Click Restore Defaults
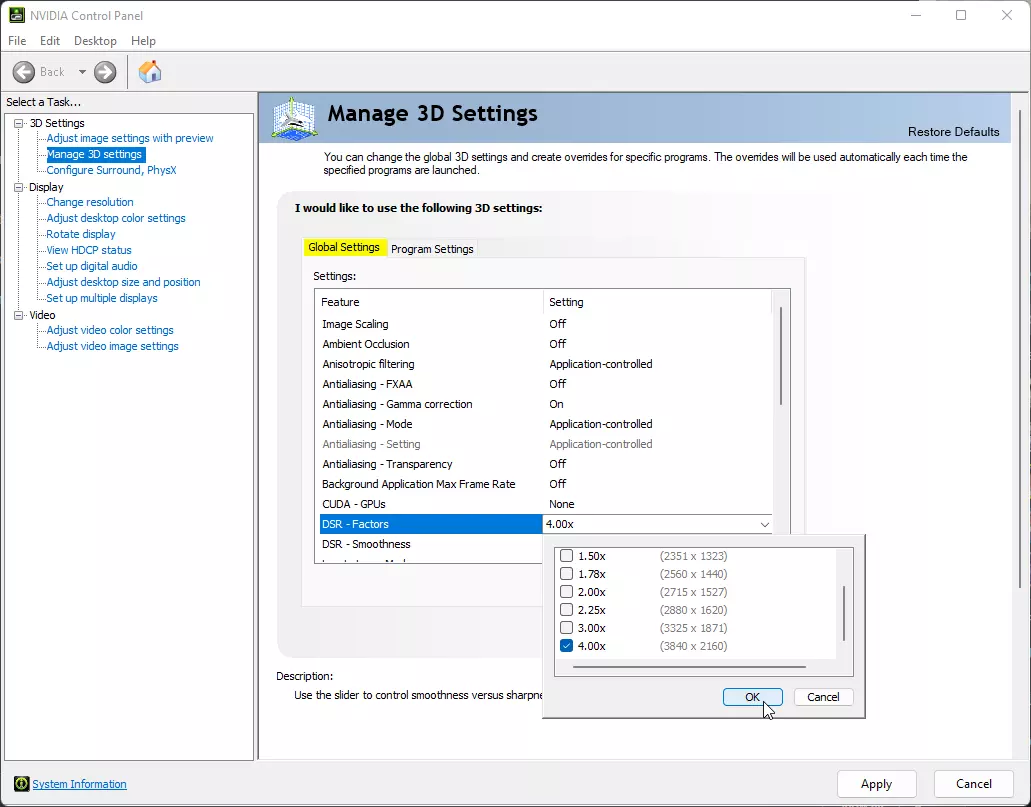1031x807 pixels. click(953, 132)
